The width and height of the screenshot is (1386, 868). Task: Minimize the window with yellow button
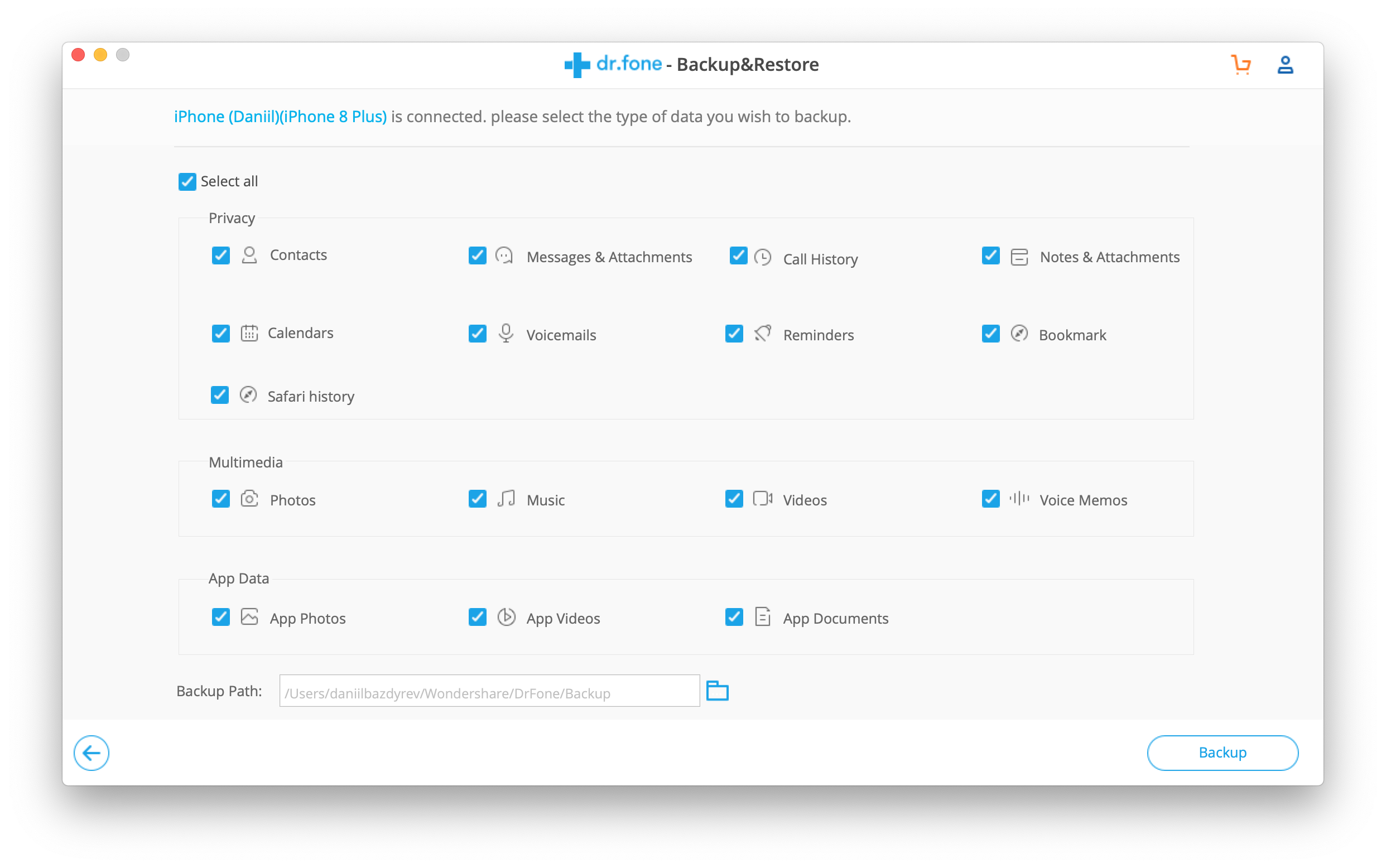100,55
